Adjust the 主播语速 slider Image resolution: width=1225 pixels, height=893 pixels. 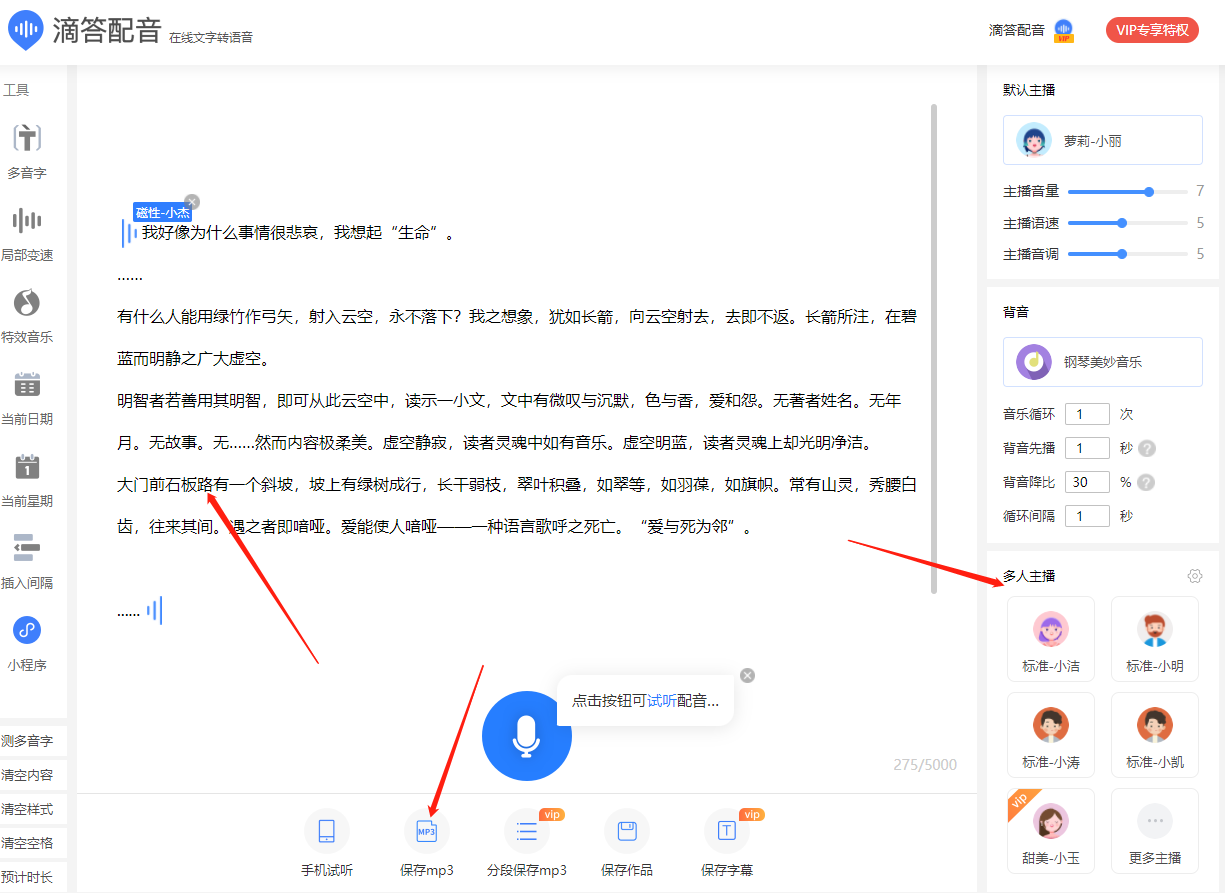[1128, 223]
